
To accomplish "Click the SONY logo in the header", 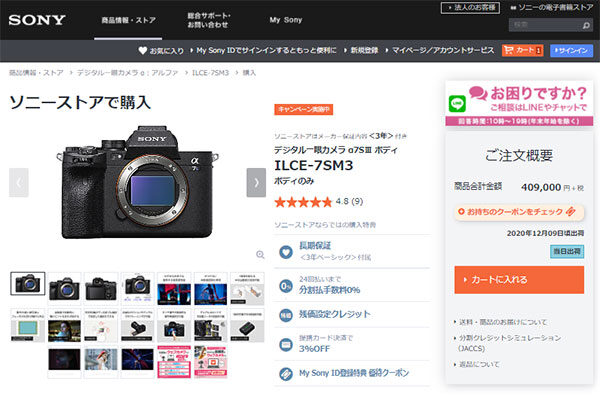I will (x=37, y=20).
